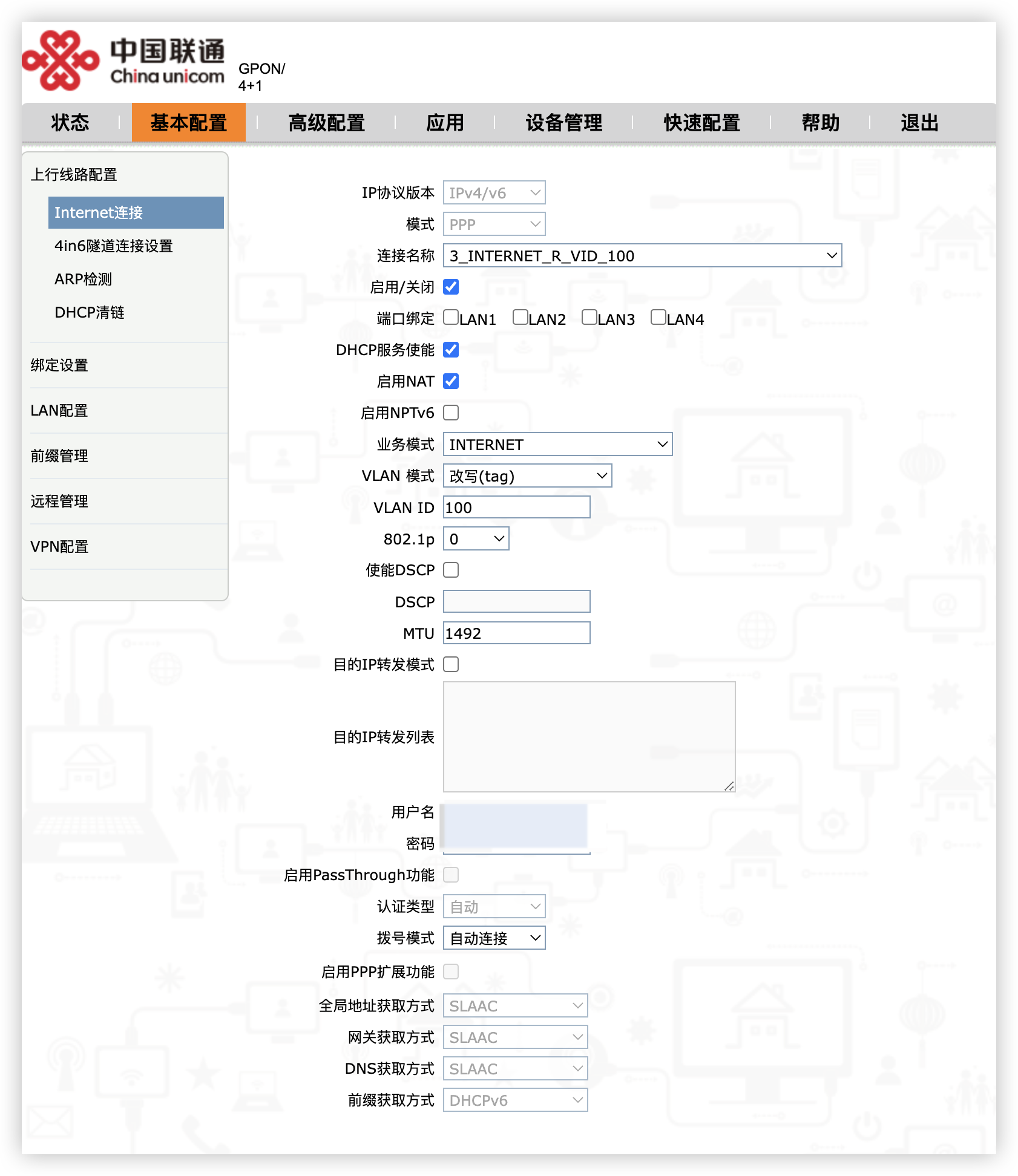Check the LAN1 port binding box
1018x1176 pixels.
coord(451,317)
